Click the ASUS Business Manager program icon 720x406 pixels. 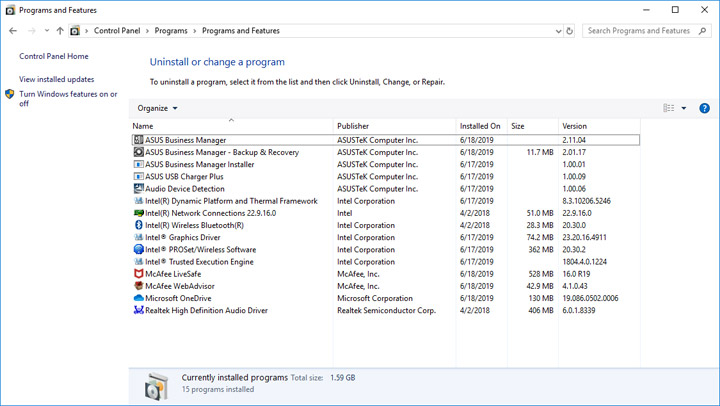point(138,140)
